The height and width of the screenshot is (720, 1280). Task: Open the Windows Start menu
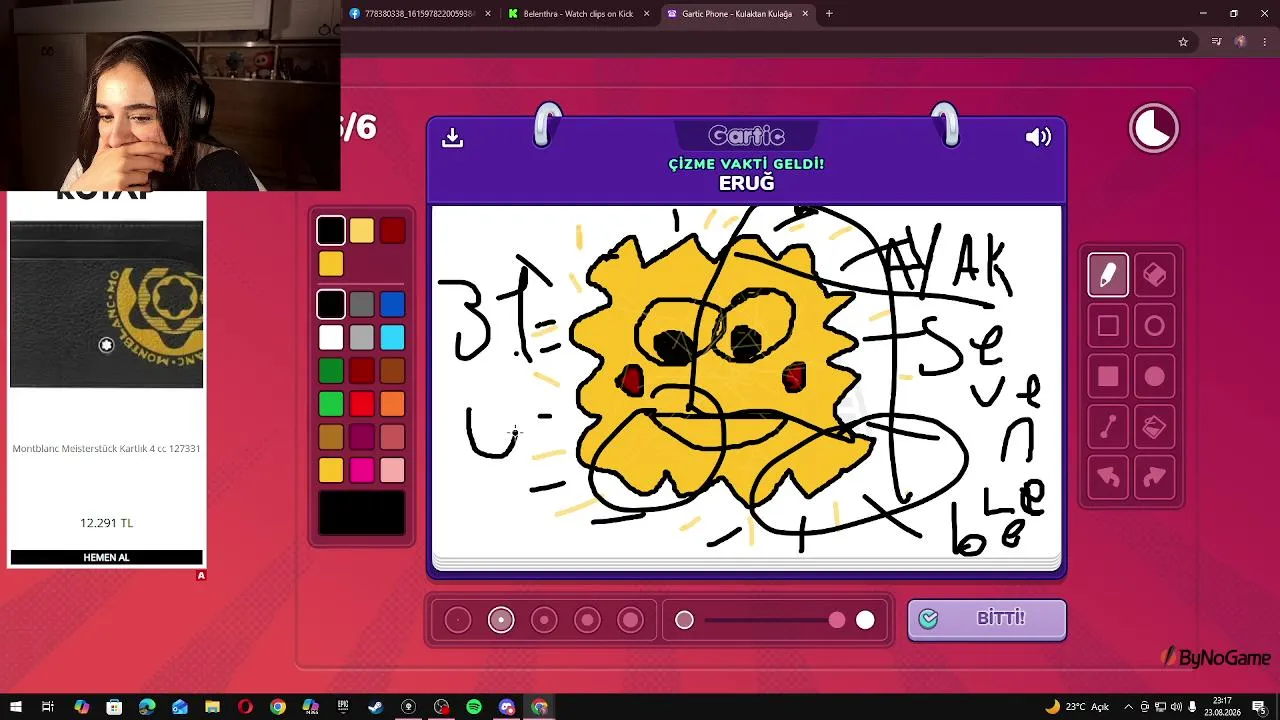click(x=16, y=707)
